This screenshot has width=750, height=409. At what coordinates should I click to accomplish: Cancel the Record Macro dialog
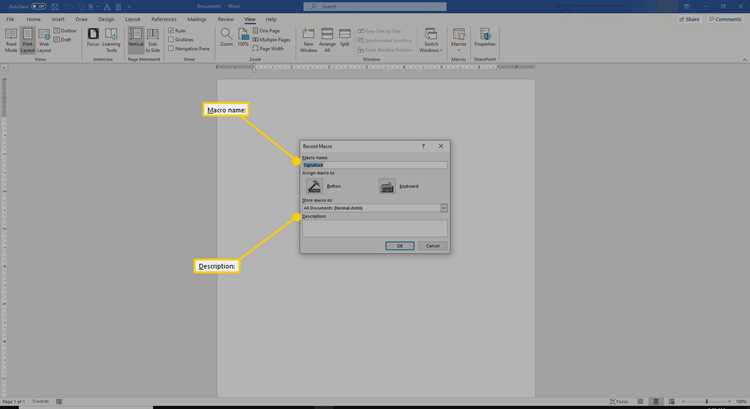432,246
